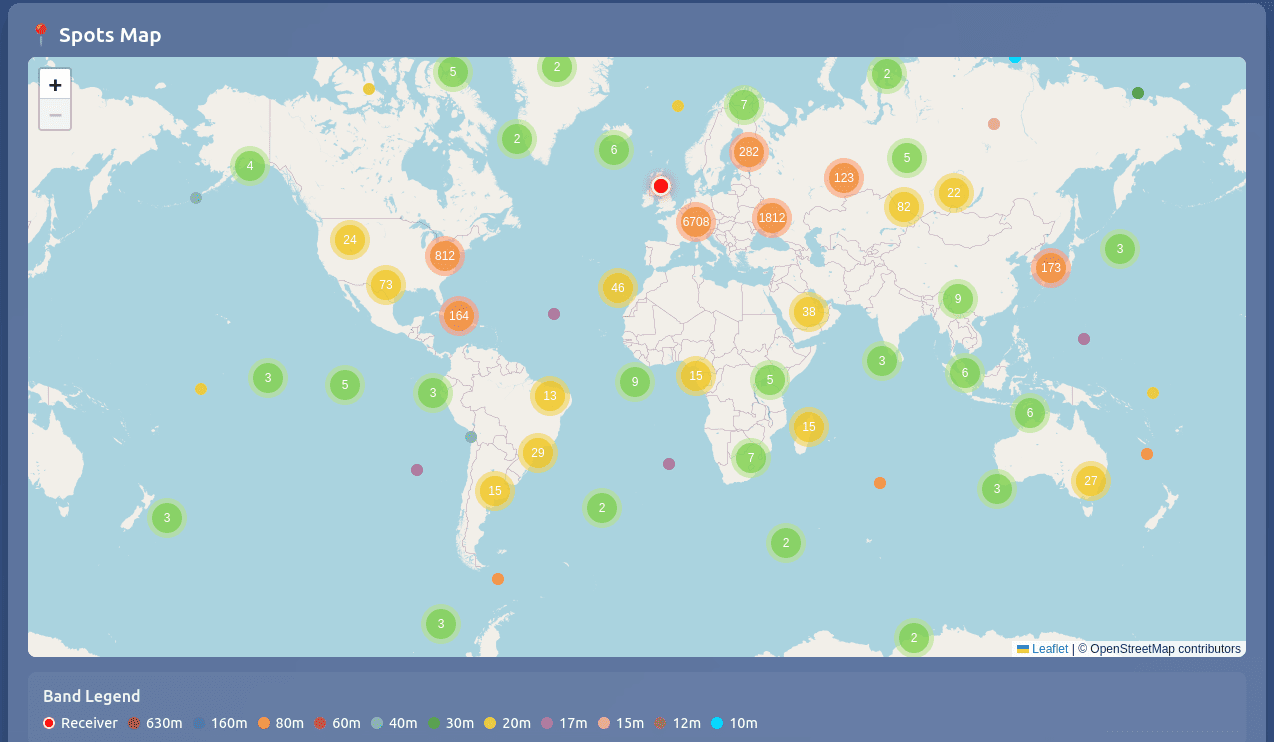Click the Spots Map pin icon in the header
1274x742 pixels.
(x=40, y=33)
